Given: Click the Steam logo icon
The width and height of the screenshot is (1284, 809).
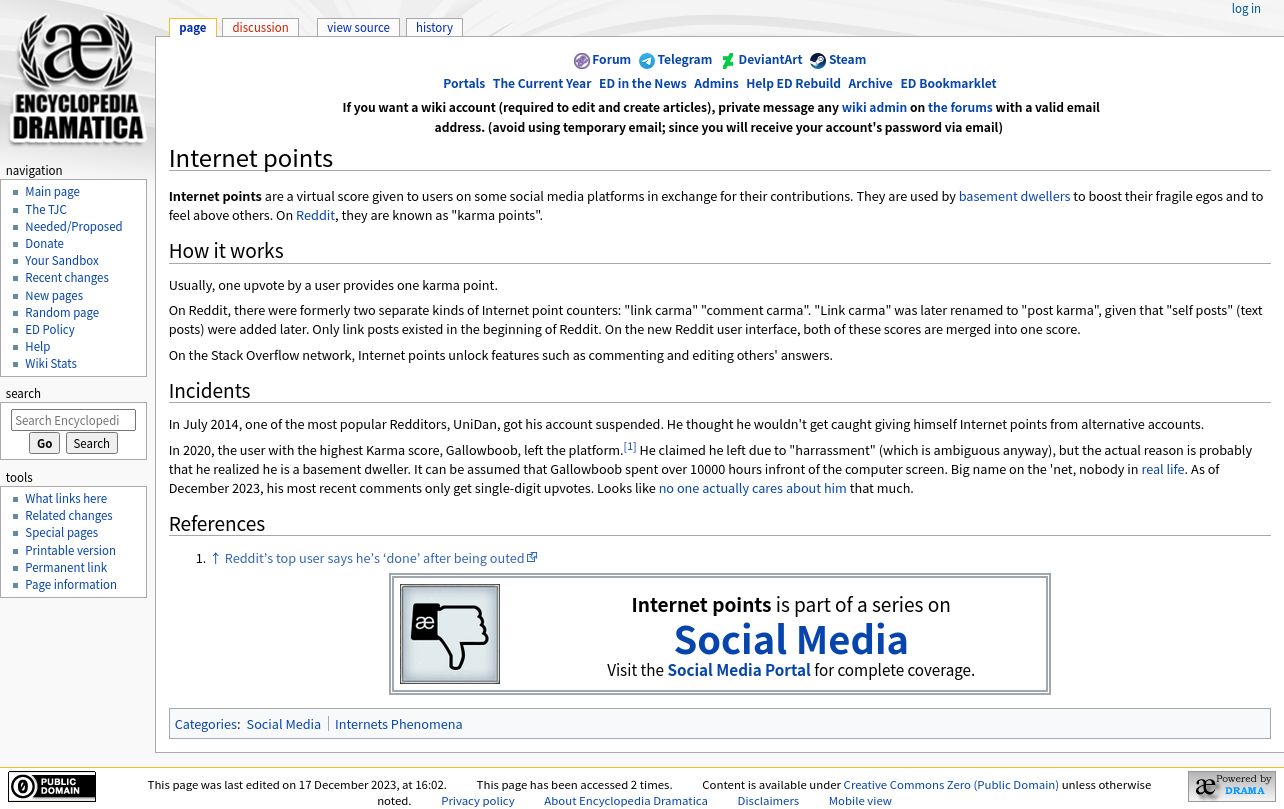Looking at the screenshot, I should 817,61.
